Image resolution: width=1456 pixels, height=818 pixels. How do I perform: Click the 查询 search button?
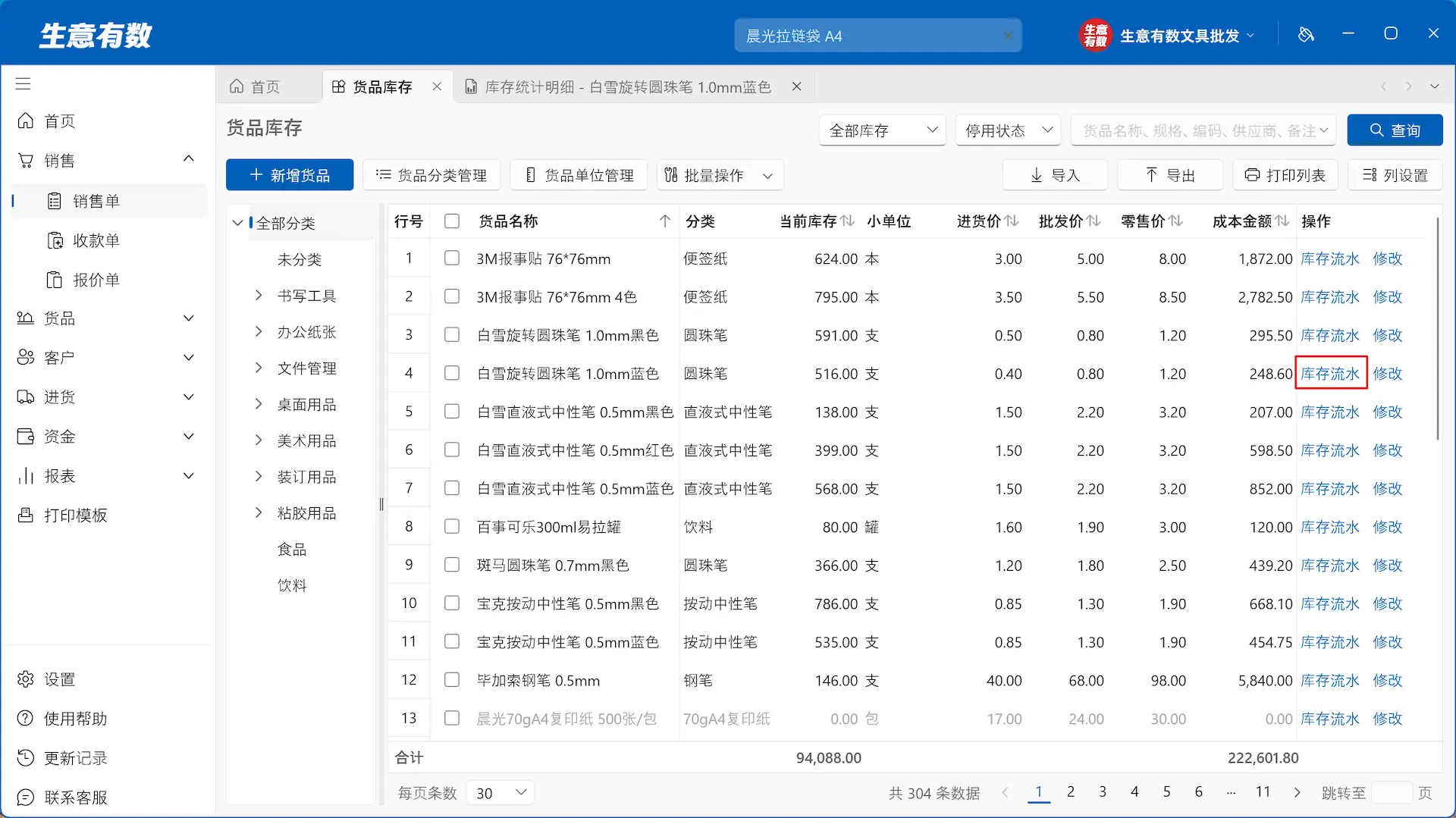[1395, 130]
